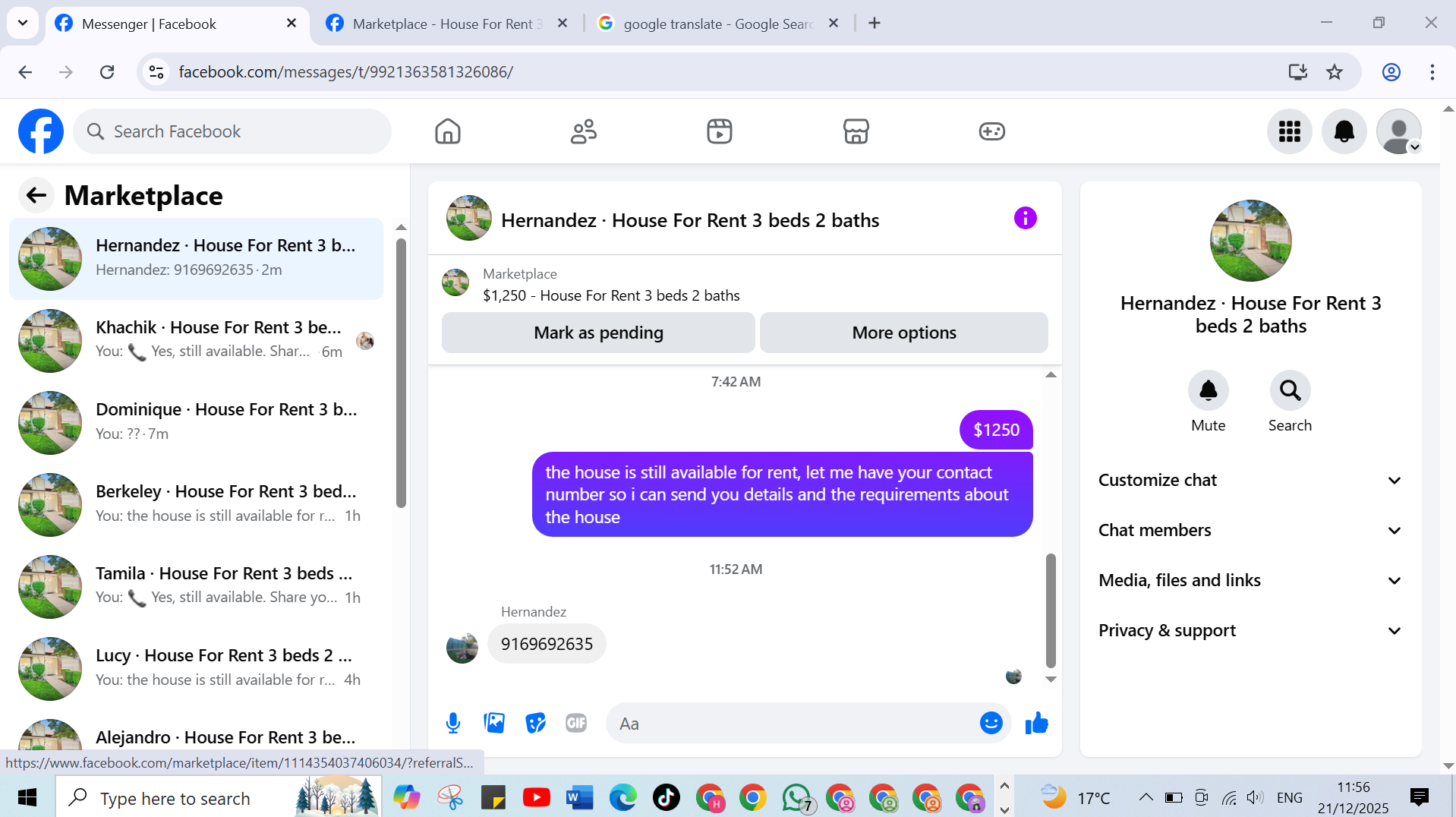This screenshot has width=1456, height=817.
Task: Open account profile picture menu
Action: coord(1399,131)
